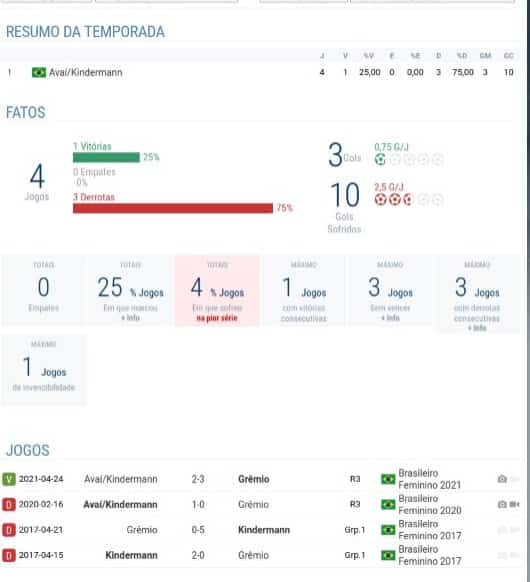Click the red 75% defeats bar
530x582 pixels.
coord(173,208)
